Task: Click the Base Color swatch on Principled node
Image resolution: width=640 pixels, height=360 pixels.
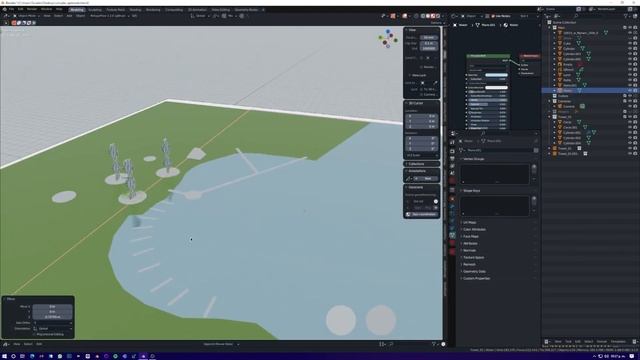Action: pyautogui.click(x=496, y=75)
